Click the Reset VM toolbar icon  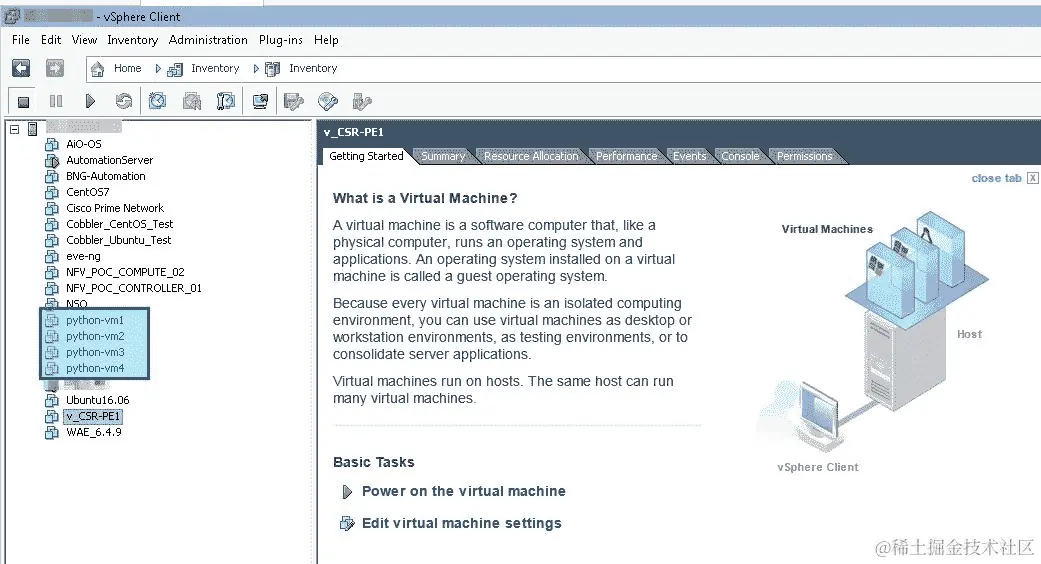(123, 101)
